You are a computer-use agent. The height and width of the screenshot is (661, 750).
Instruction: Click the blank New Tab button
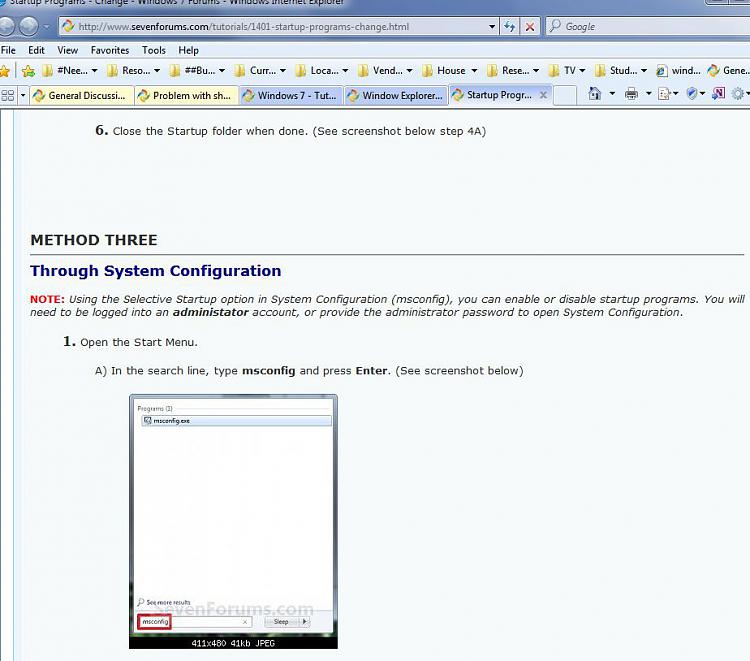(x=565, y=95)
